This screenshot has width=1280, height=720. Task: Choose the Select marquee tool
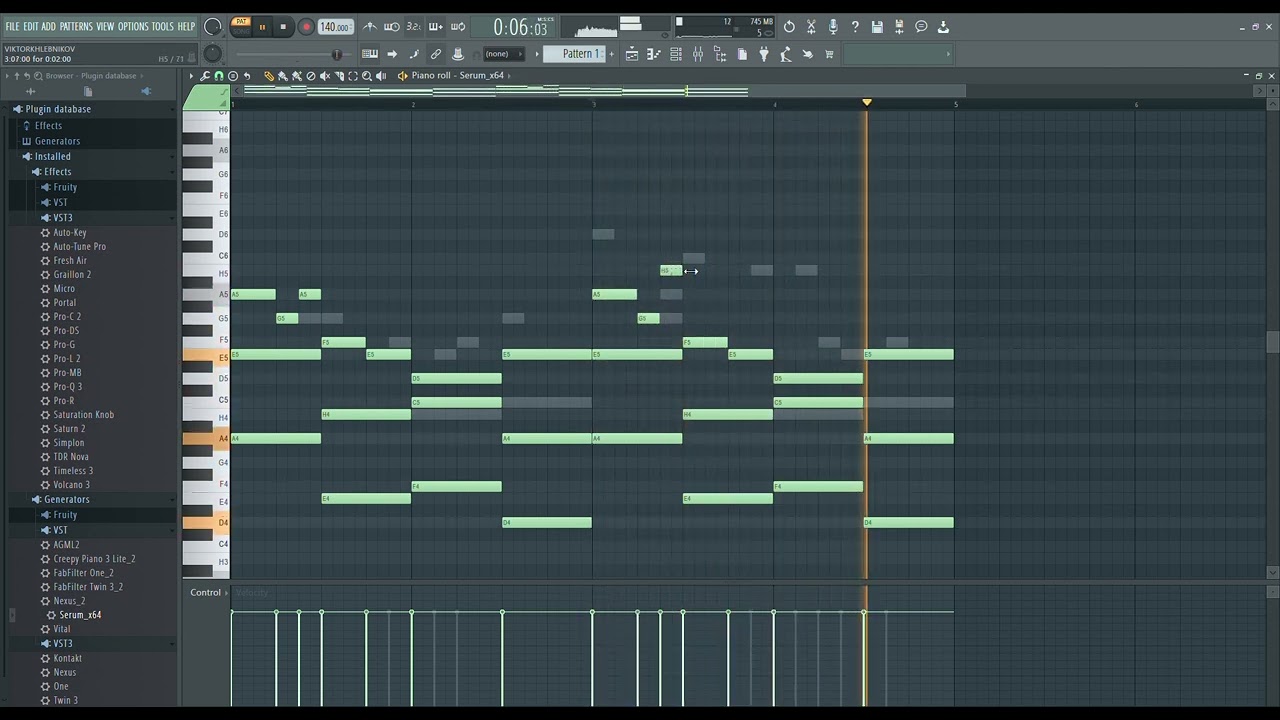click(353, 76)
